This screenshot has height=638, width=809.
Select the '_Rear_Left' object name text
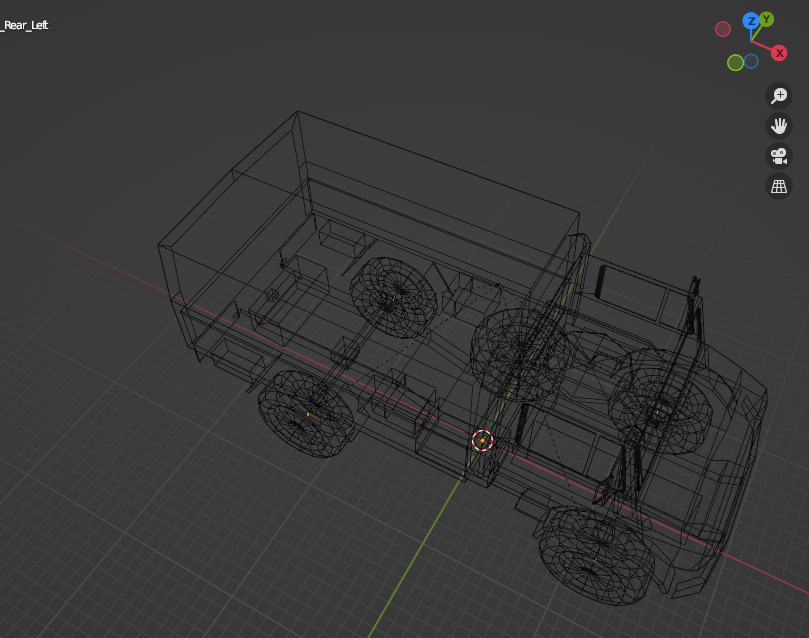[24, 25]
